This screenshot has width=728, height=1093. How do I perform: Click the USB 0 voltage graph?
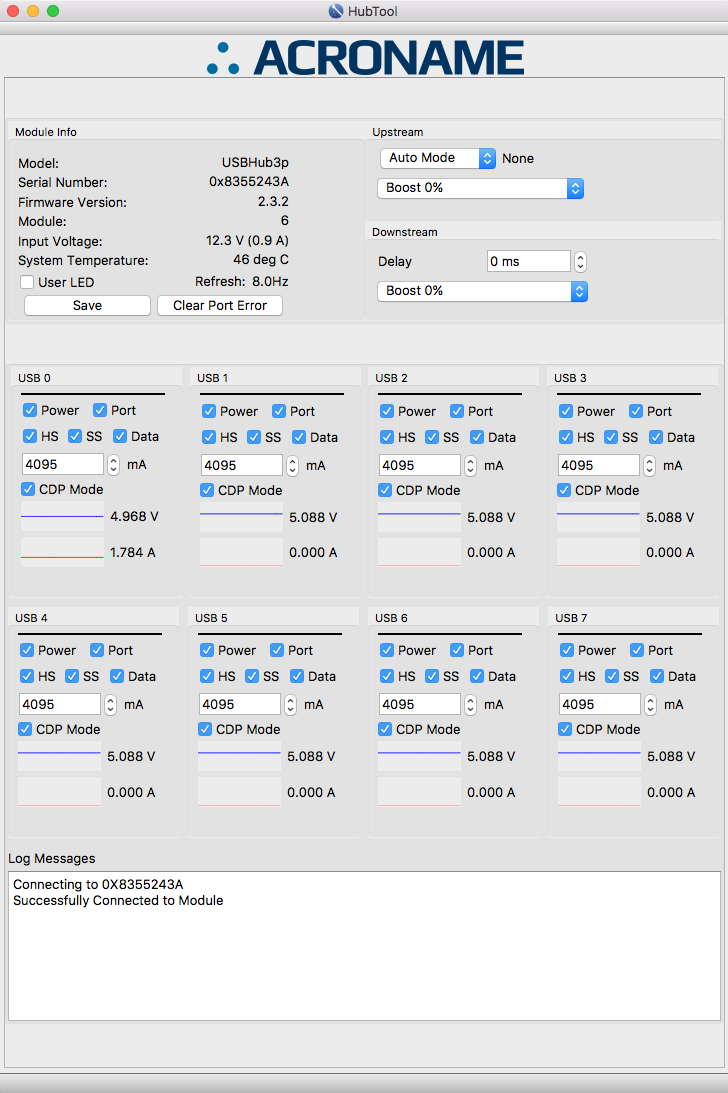pos(62,517)
